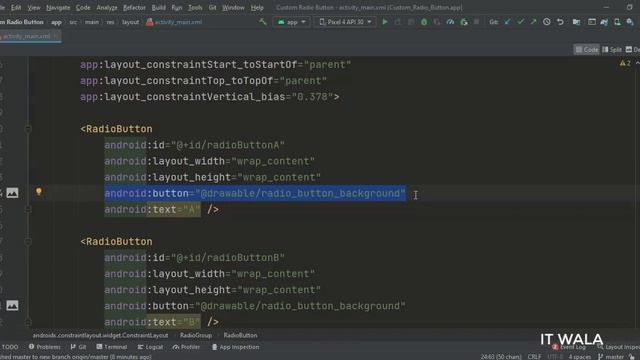The width and height of the screenshot is (640, 360).
Task: Click the res breadcrumb in navigation bar
Action: click(110, 22)
